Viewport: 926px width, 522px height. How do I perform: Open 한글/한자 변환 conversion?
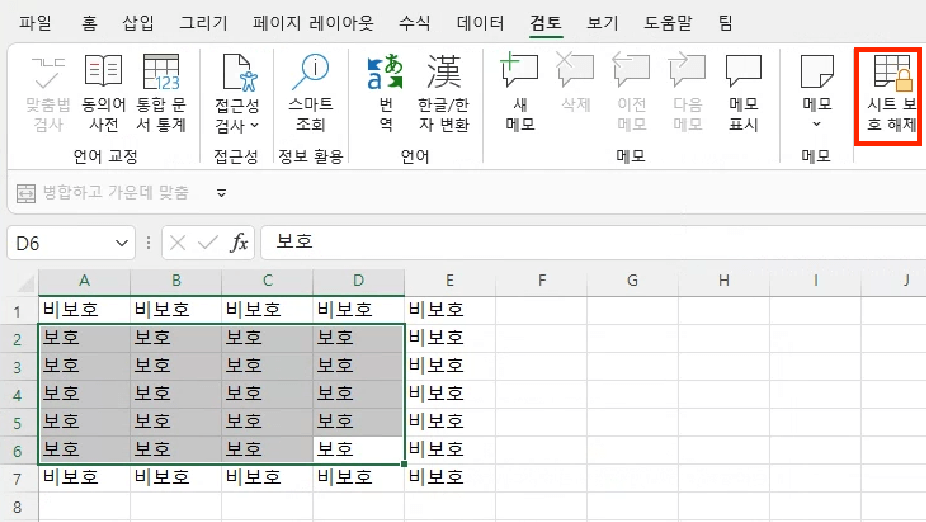point(444,93)
